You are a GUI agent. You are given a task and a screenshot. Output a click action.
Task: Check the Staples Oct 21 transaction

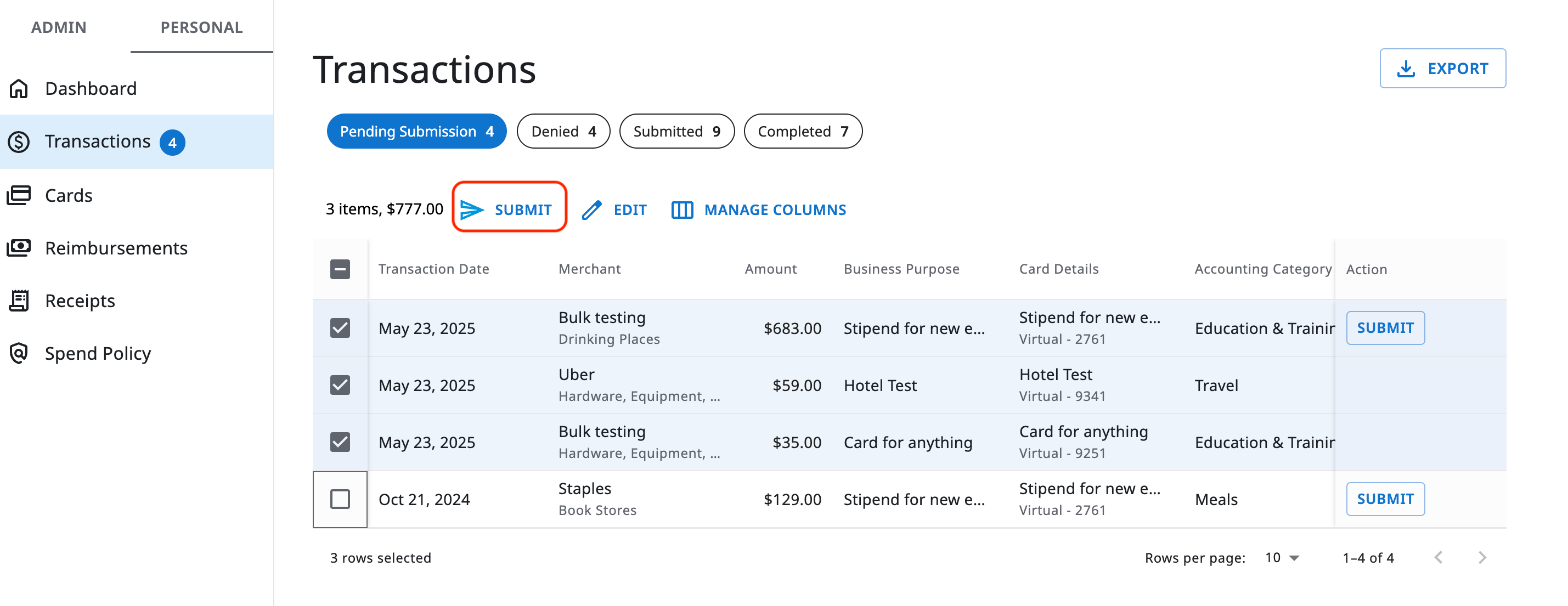click(340, 499)
